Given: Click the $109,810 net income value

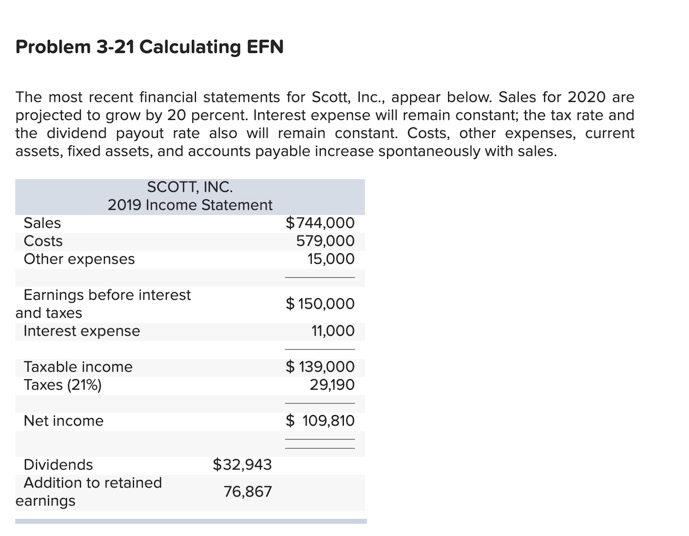Looking at the screenshot, I should pyautogui.click(x=320, y=421).
